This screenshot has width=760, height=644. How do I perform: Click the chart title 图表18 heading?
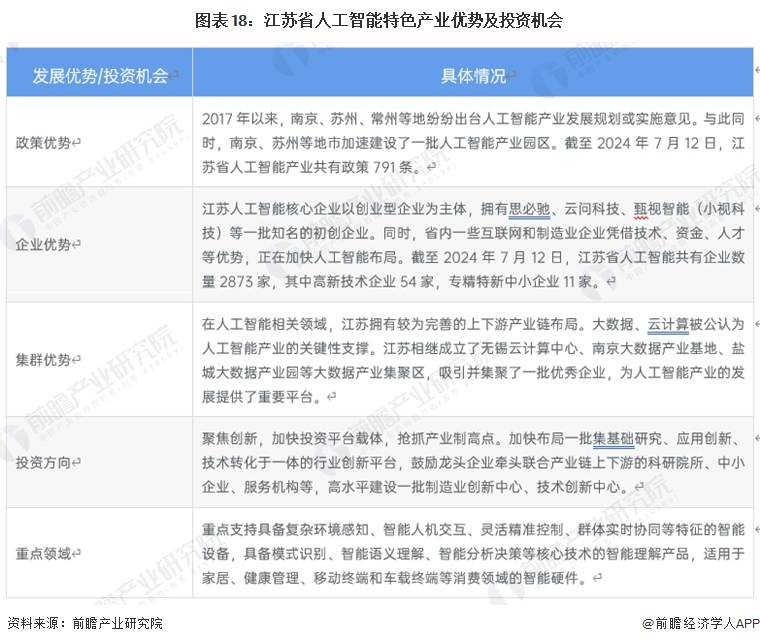[x=379, y=19]
